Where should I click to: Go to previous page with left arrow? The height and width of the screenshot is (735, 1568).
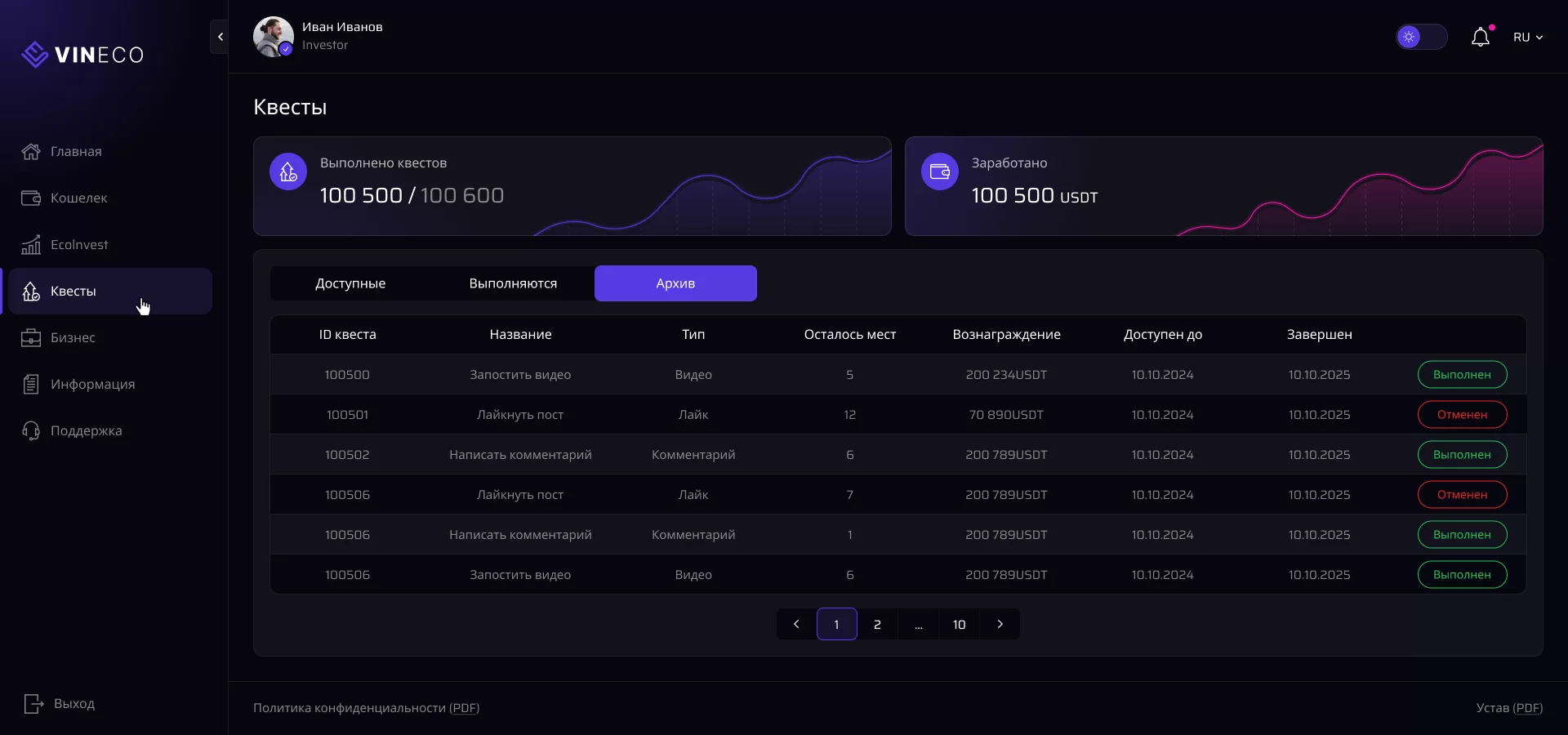tap(796, 625)
